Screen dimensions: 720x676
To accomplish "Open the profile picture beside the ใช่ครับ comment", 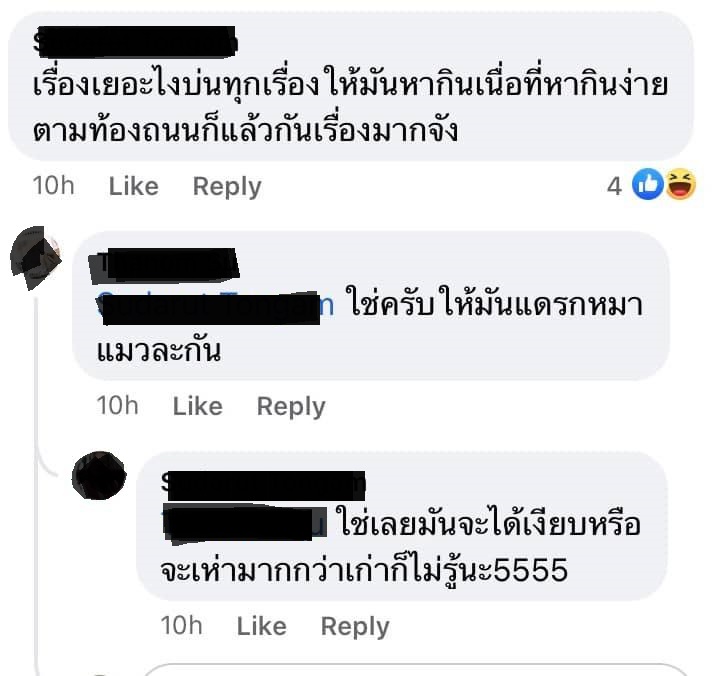I will 36,257.
